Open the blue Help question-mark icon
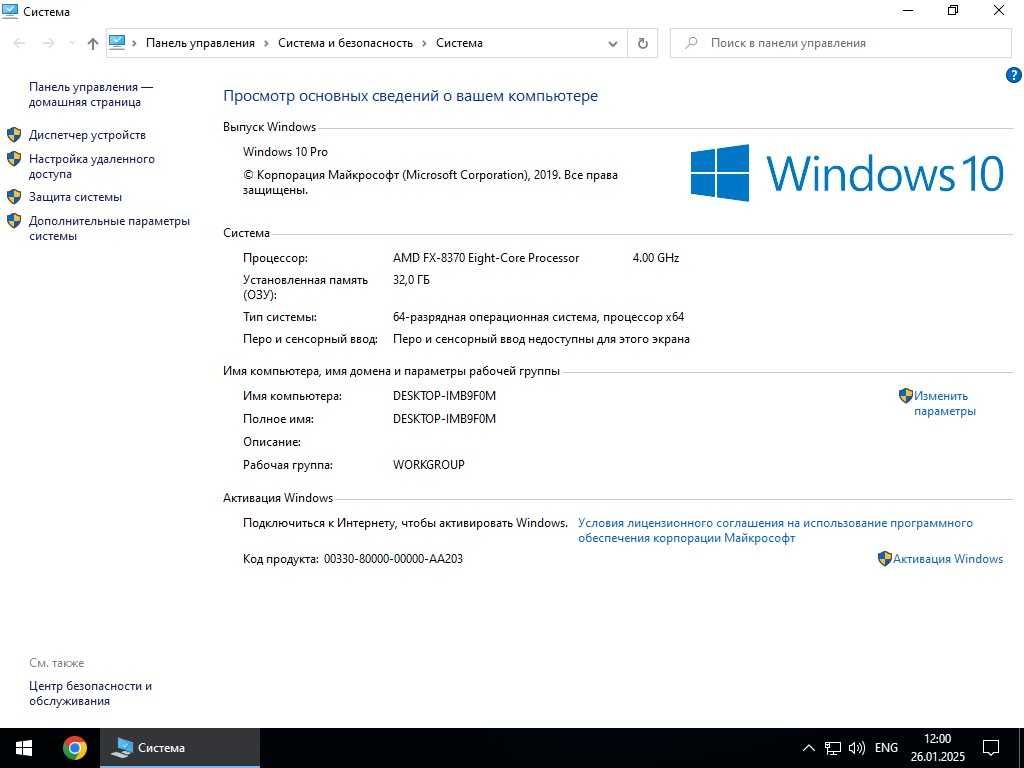1024x768 pixels. pyautogui.click(x=1014, y=75)
